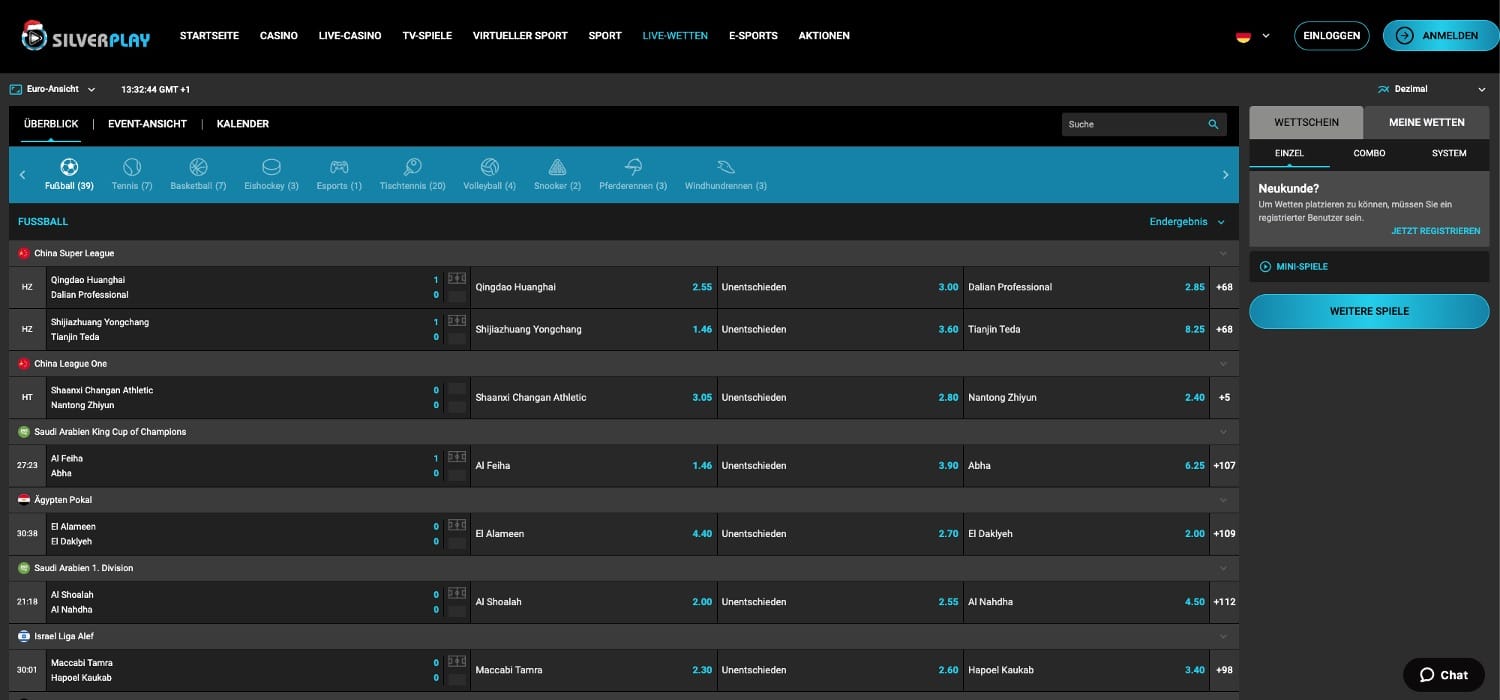1500x700 pixels.
Task: Open the Aktionen menu item
Action: (824, 36)
